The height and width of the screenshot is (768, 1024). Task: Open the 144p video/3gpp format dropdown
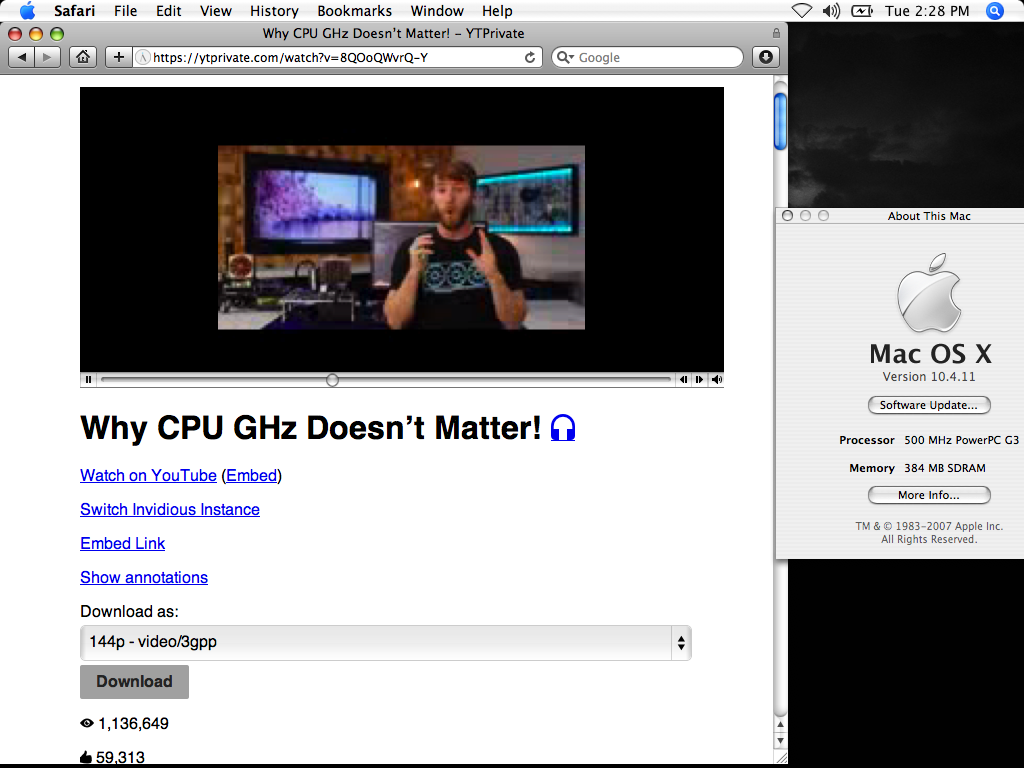click(x=385, y=643)
